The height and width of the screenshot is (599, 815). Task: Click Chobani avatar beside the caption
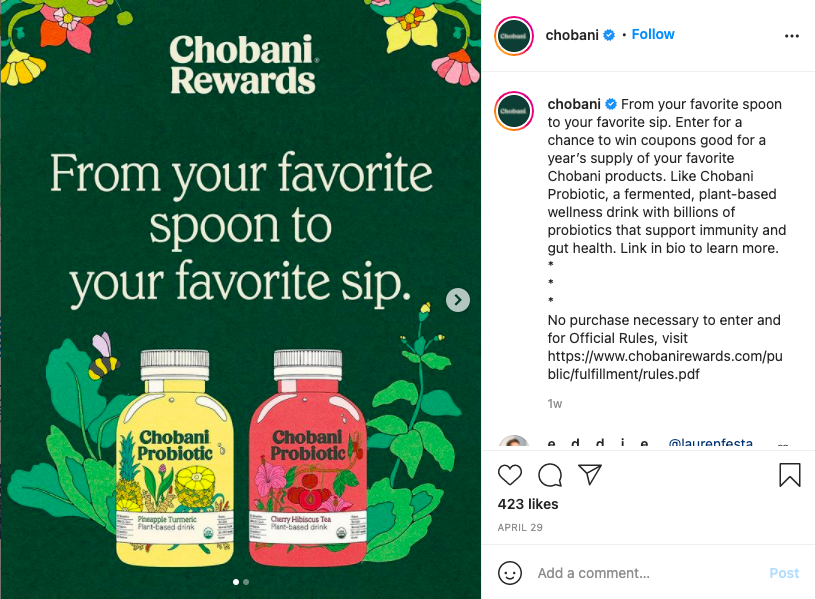(515, 111)
